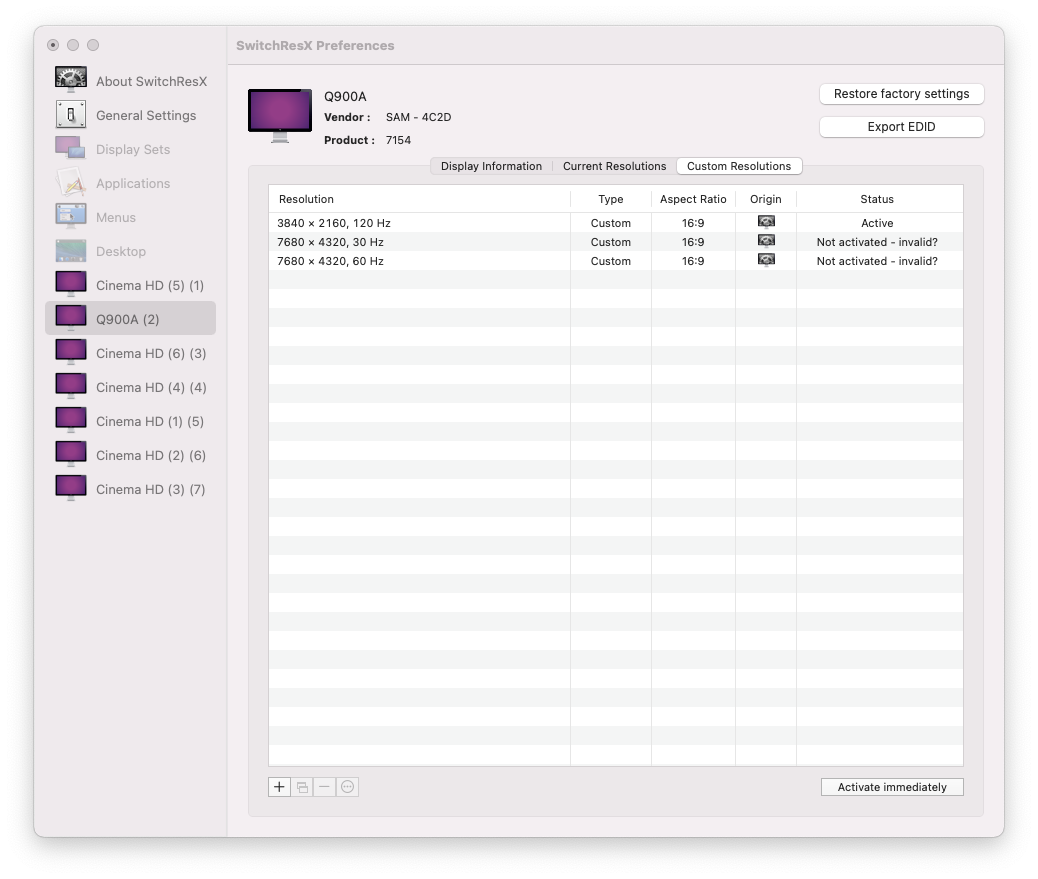The width and height of the screenshot is (1038, 879).
Task: Click status of 7680 × 4320, 30 Hz row
Action: pyautogui.click(x=877, y=242)
